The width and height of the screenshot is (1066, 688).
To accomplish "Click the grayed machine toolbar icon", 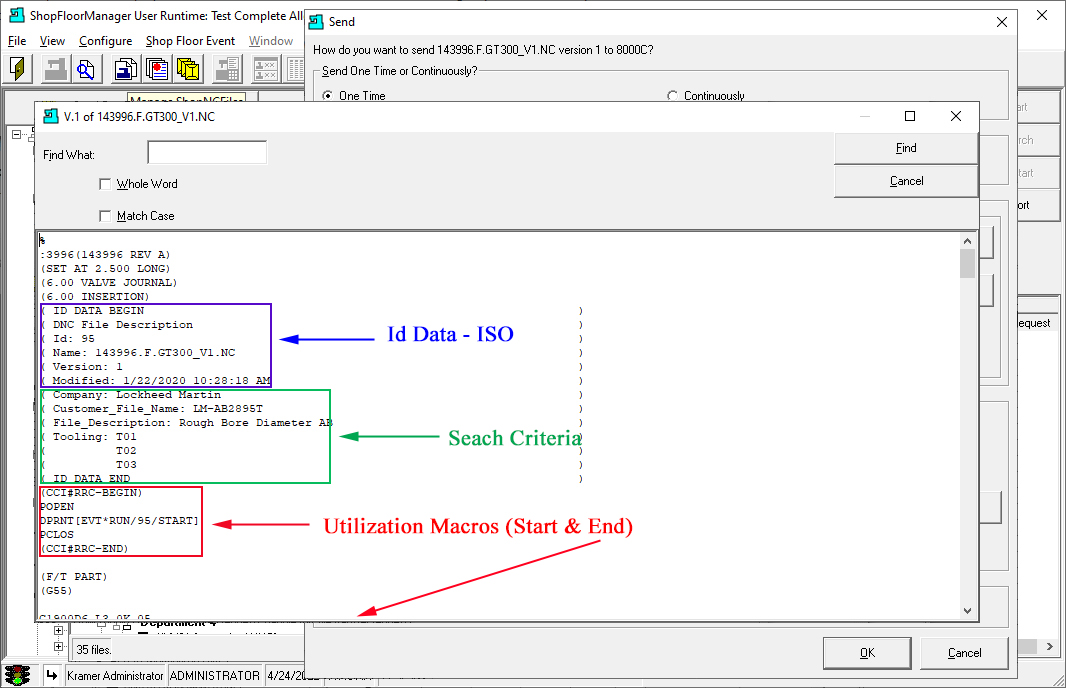I will [55, 69].
